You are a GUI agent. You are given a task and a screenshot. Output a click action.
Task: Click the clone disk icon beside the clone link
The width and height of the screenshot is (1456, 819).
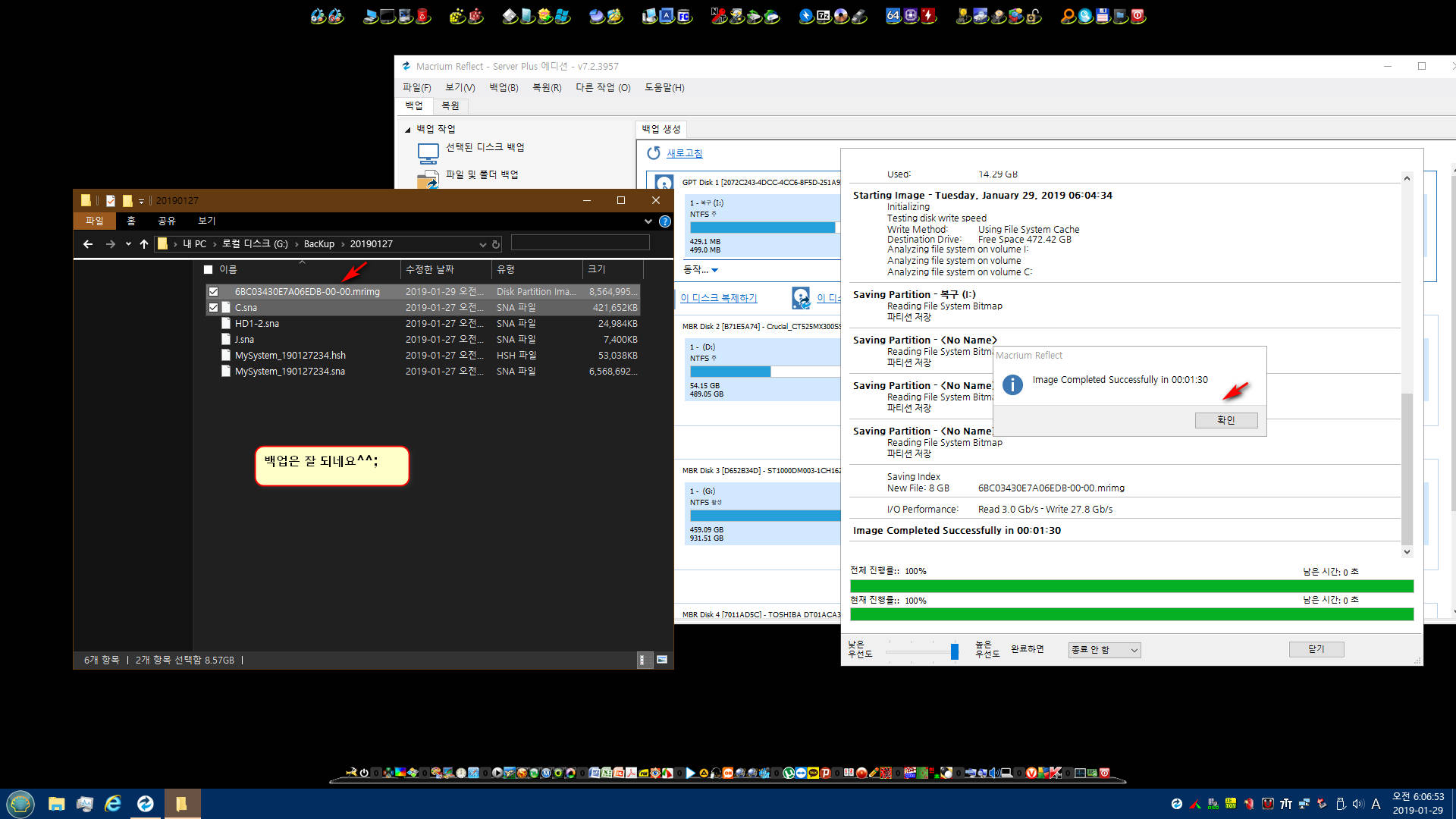tap(801, 297)
